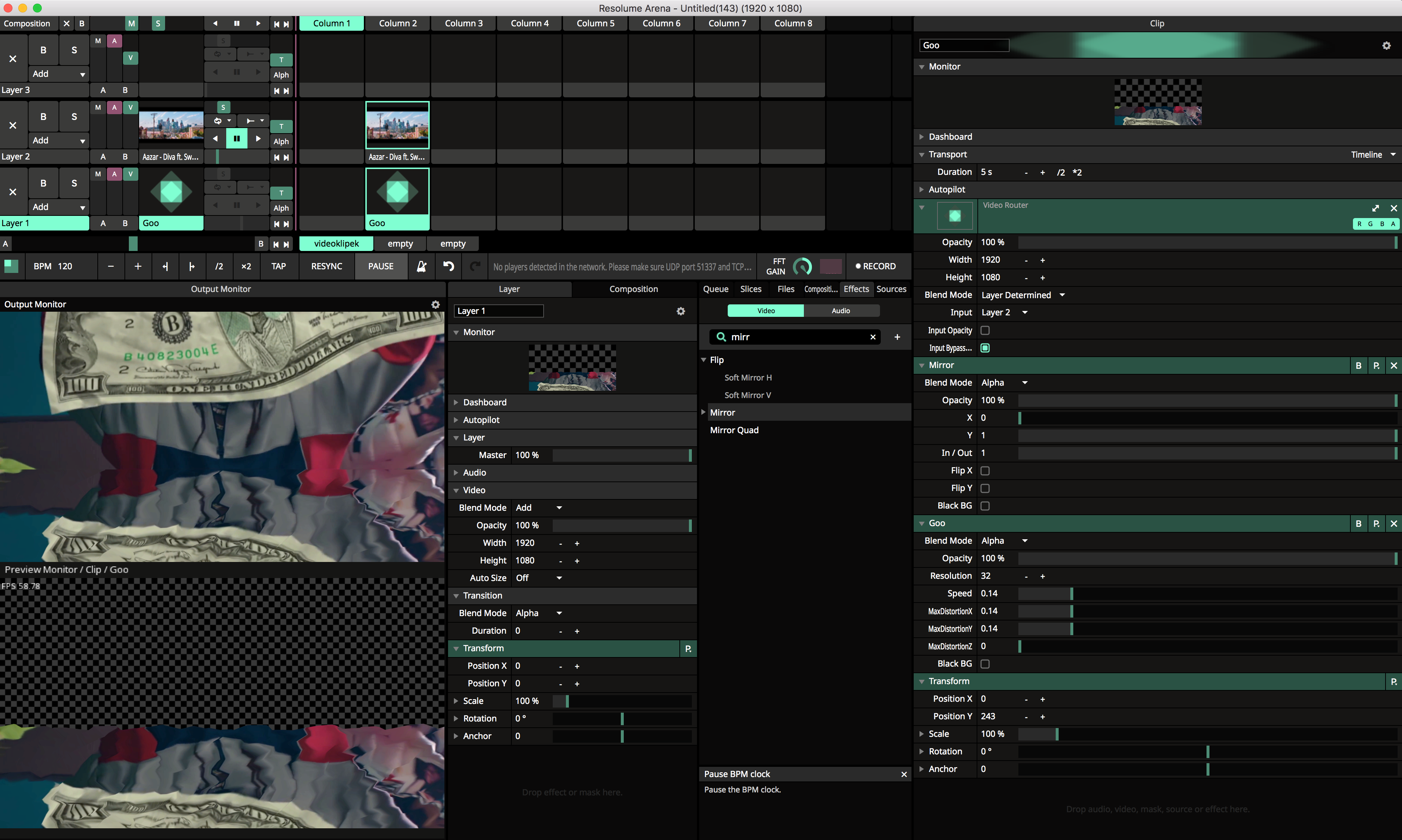This screenshot has height=840, width=1402.
Task: Pause Layer 2 clip playback
Action: point(237,139)
